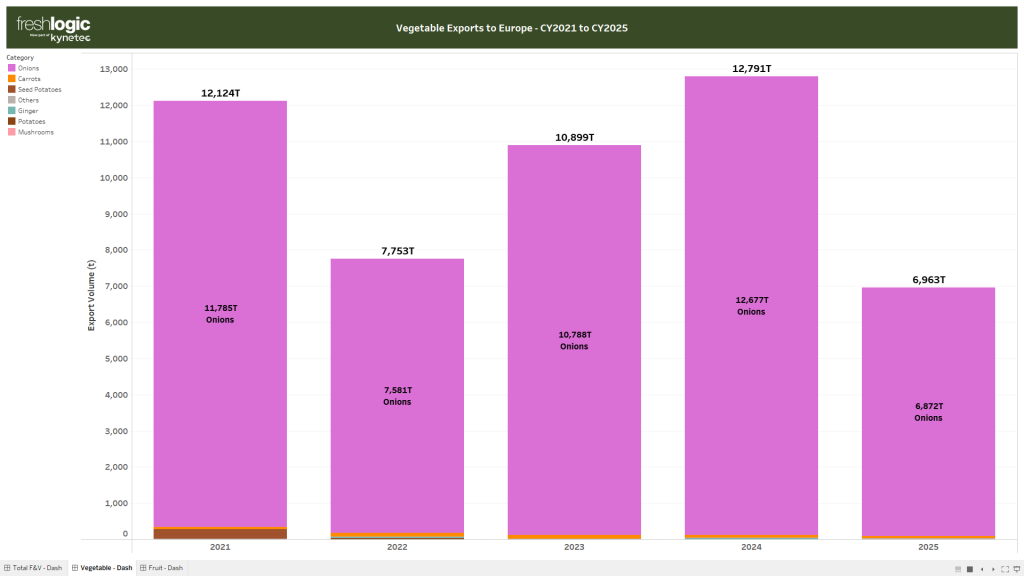Click the grid icon on Total F&V - Dash tab

[x=7, y=568]
